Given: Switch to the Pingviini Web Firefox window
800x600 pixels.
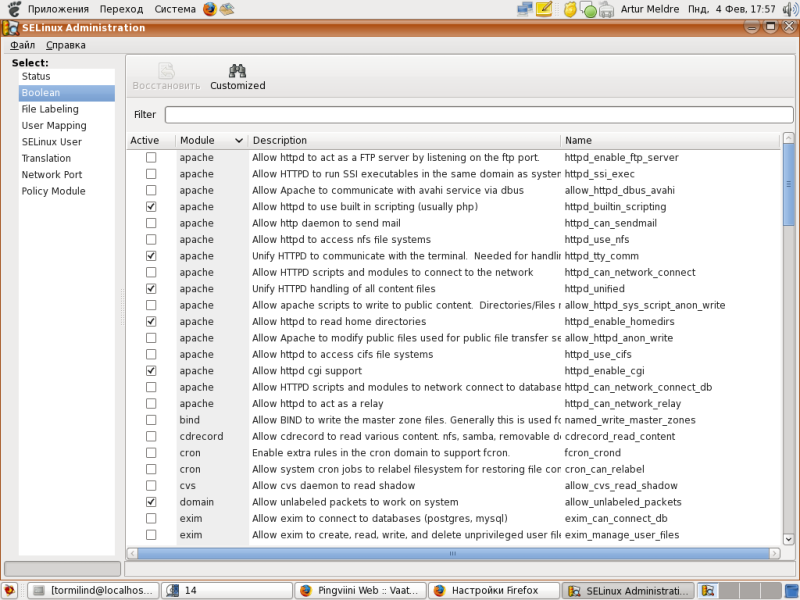Looking at the screenshot, I should pyautogui.click(x=360, y=590).
